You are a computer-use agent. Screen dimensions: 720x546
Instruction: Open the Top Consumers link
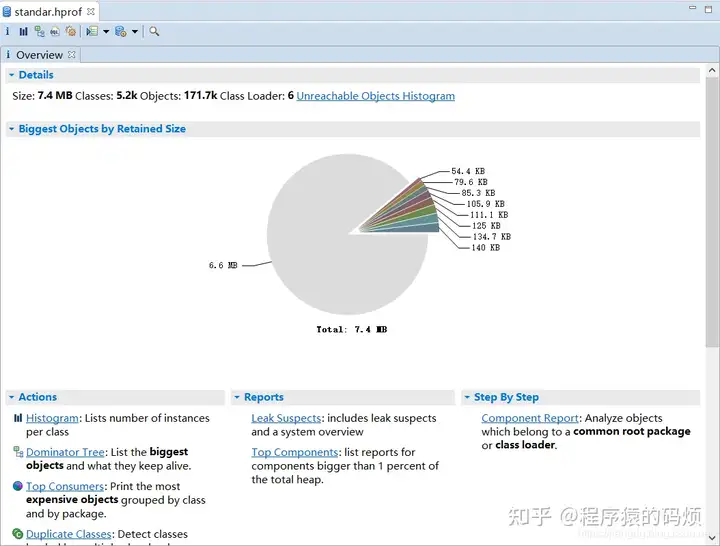coord(65,486)
